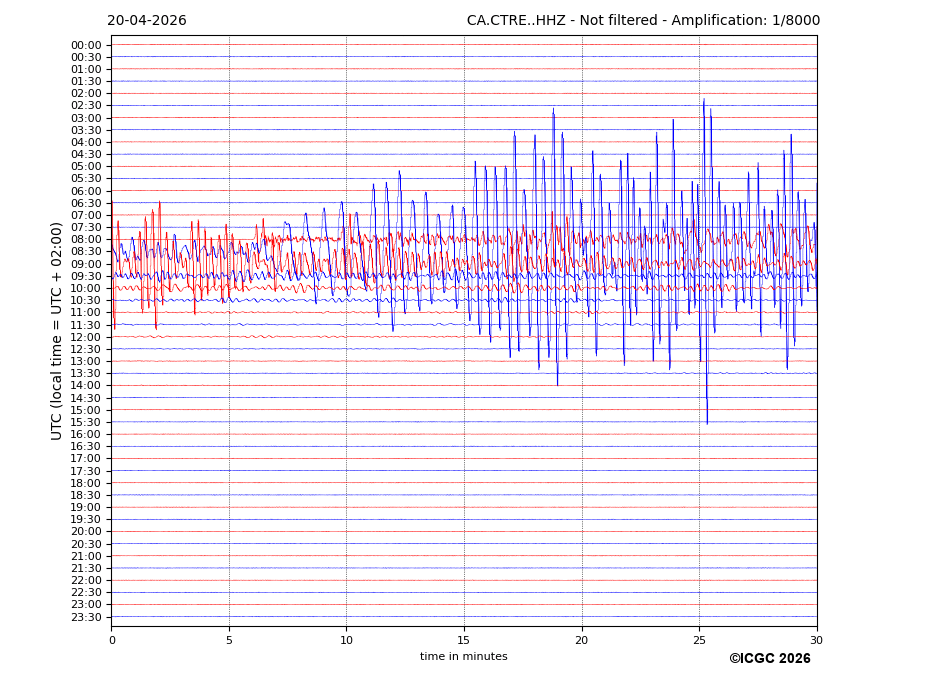Screen dimensions: 927x696
Task: Select the ©ICGC 2026 copyright text
Action: click(769, 659)
